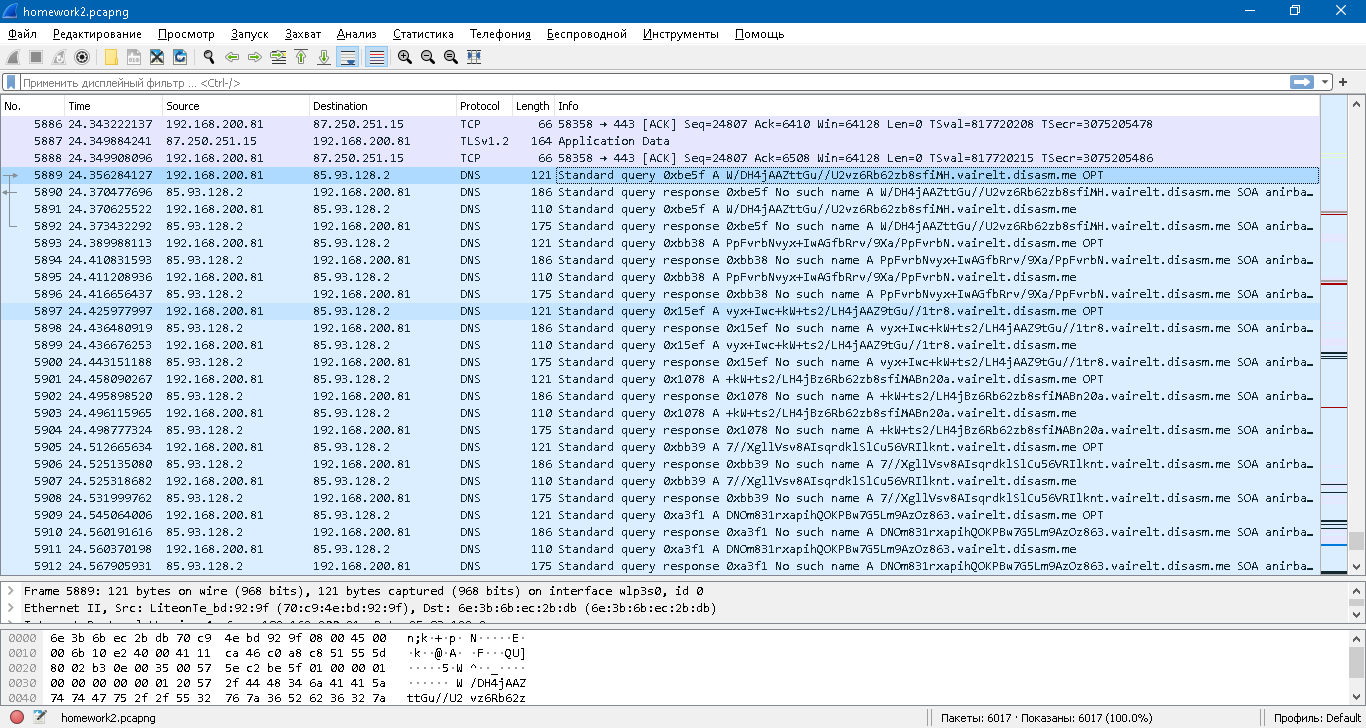The height and width of the screenshot is (728, 1366).
Task: Select DNS packet 5912 row
Action: pyautogui.click(x=660, y=566)
